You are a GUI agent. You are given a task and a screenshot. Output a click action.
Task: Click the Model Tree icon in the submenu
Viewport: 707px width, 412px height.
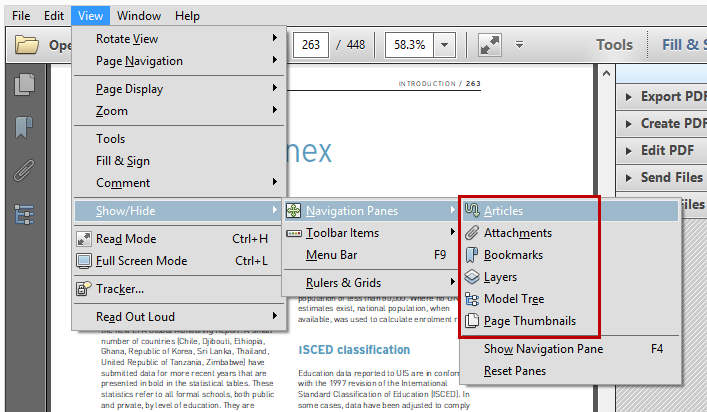click(x=472, y=299)
